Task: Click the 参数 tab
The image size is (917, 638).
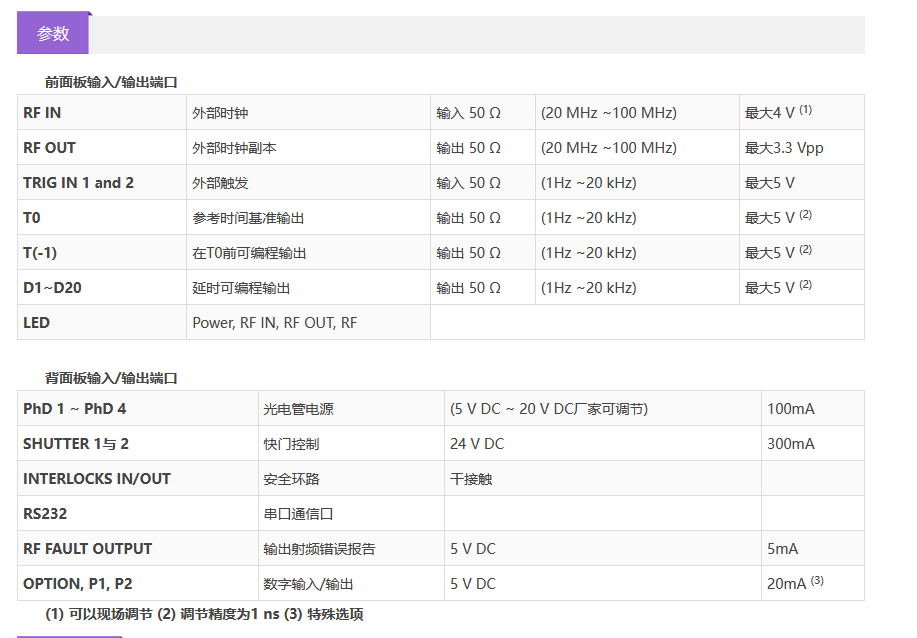Action: (53, 34)
